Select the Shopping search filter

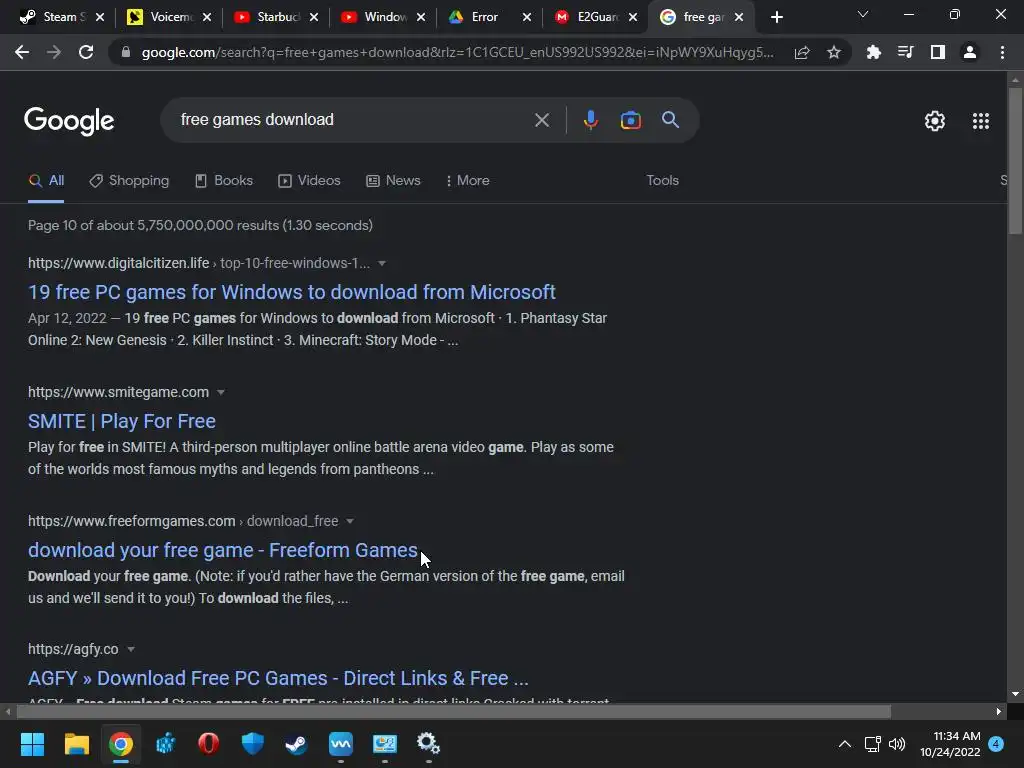[129, 181]
